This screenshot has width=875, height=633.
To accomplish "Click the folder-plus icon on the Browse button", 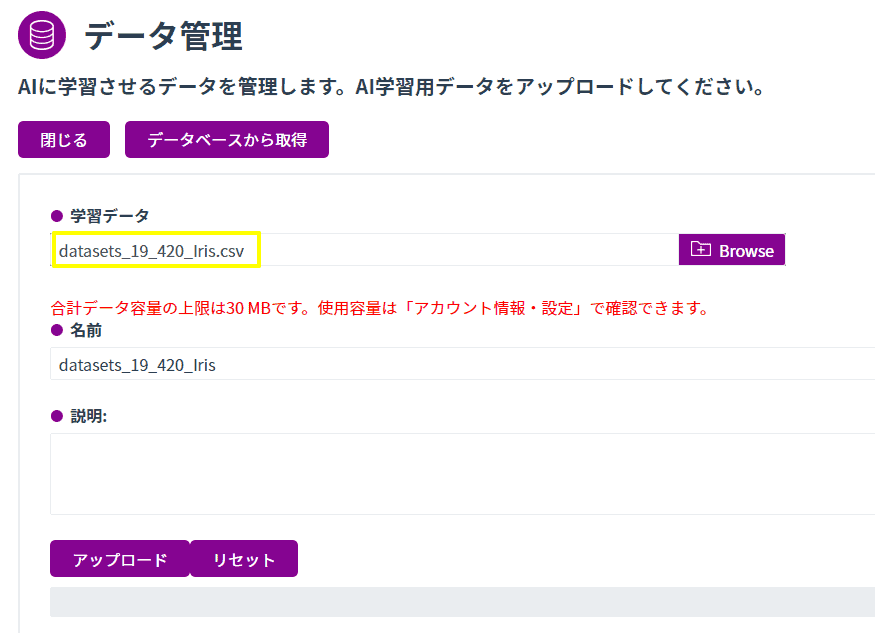I will (700, 250).
